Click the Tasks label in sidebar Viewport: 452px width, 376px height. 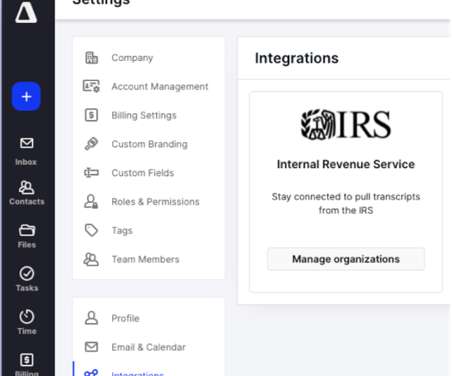coord(27,288)
